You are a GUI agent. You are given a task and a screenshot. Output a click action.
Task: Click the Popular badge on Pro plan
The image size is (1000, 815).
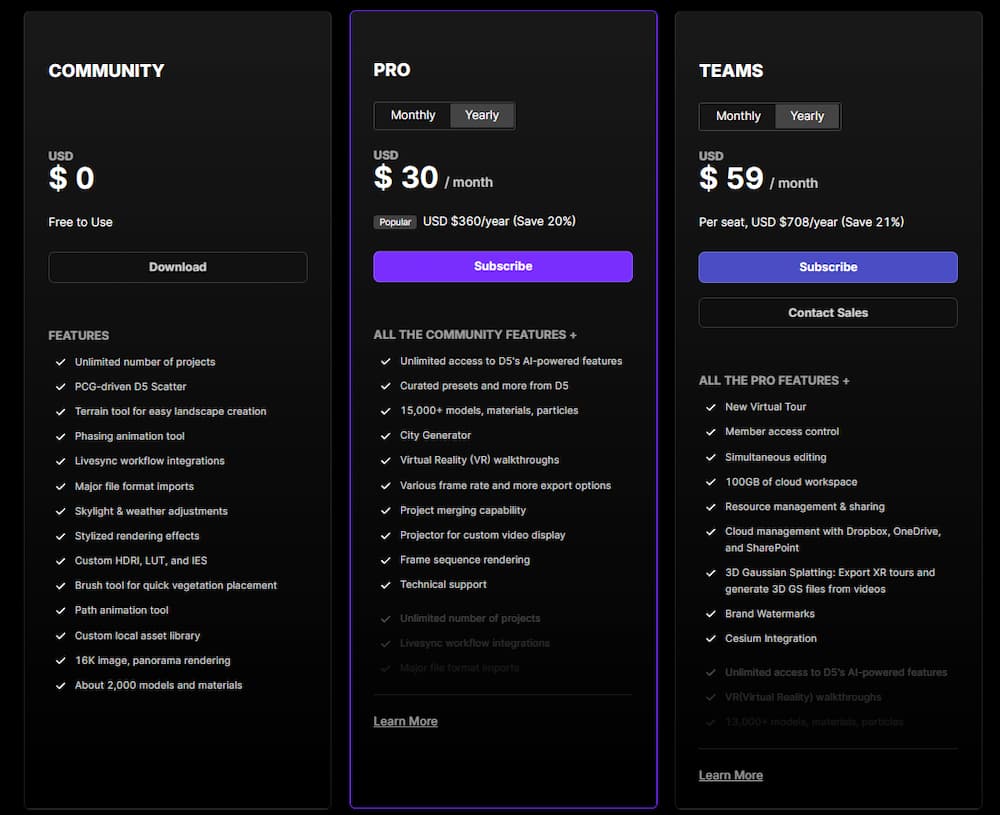395,222
